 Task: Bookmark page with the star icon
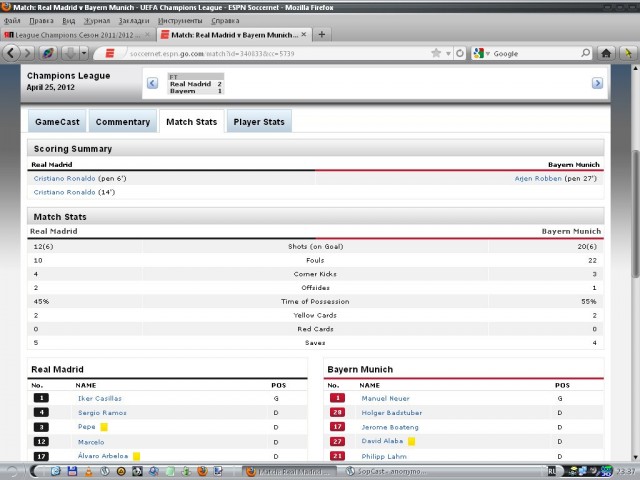click(436, 53)
